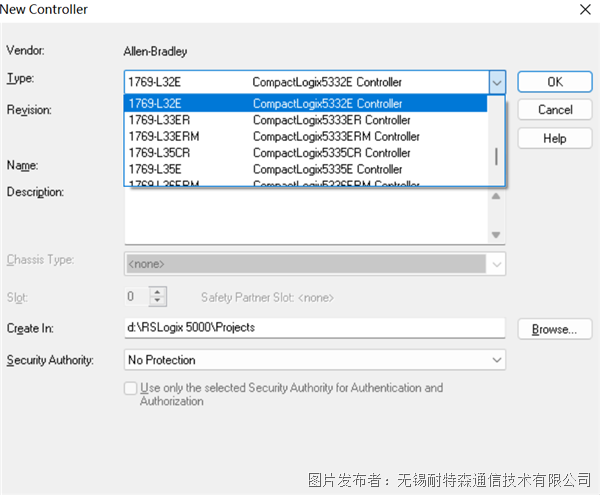Click the Description box scroll up arrow
Screen dimensions: 600x495
pos(496,196)
